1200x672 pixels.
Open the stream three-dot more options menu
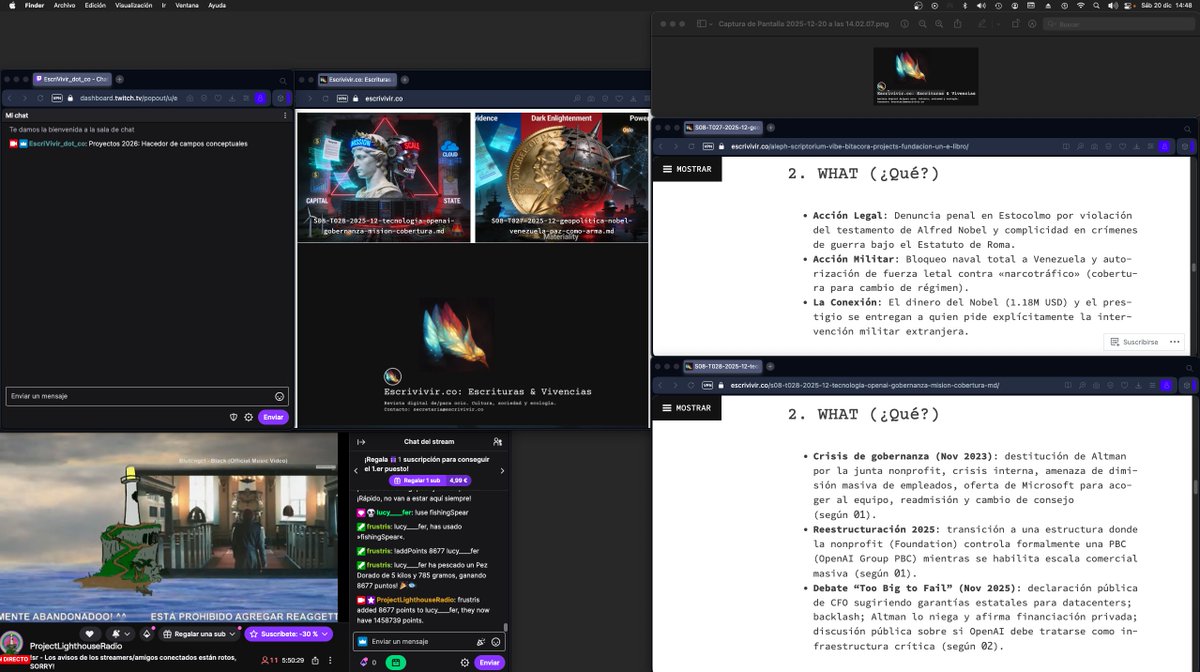pyautogui.click(x=331, y=660)
